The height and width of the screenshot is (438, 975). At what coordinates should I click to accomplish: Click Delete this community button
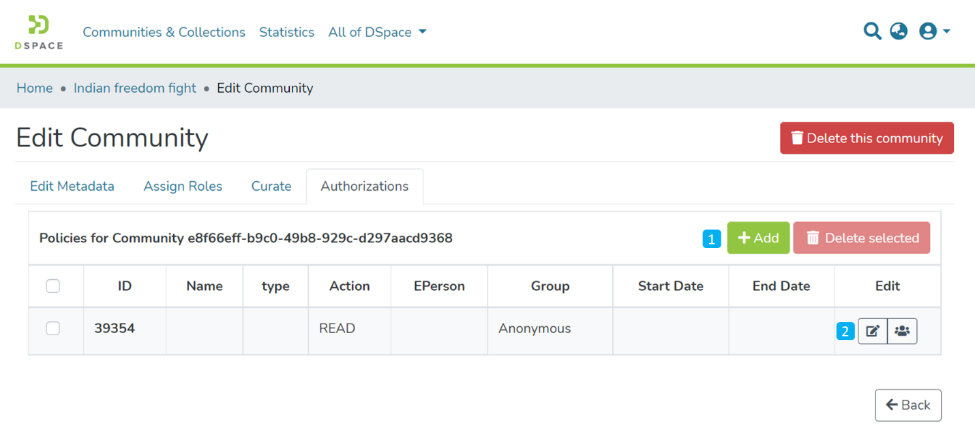[x=866, y=138]
